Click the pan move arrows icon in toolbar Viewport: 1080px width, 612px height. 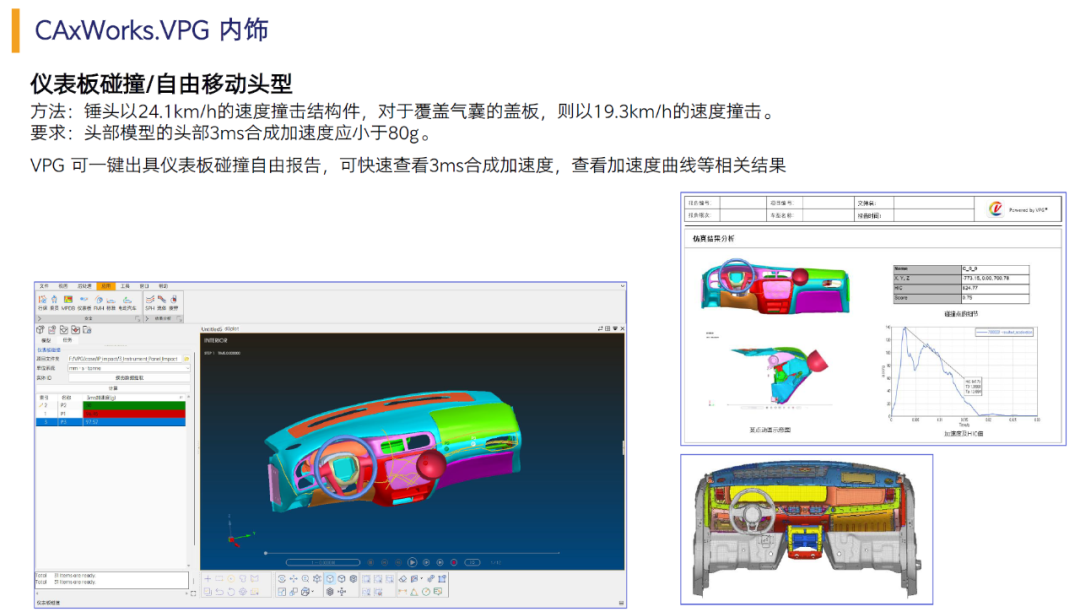click(293, 579)
